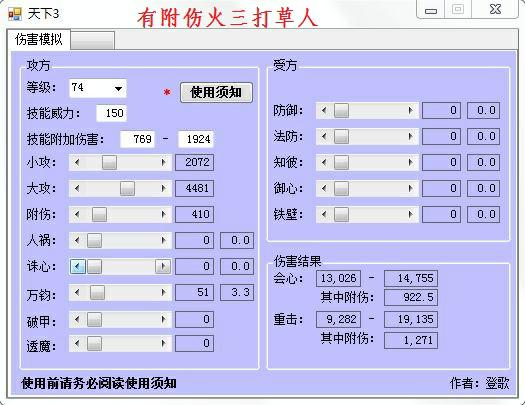
Task: Click the 破甲 slider thumb
Action: pyautogui.click(x=94, y=319)
